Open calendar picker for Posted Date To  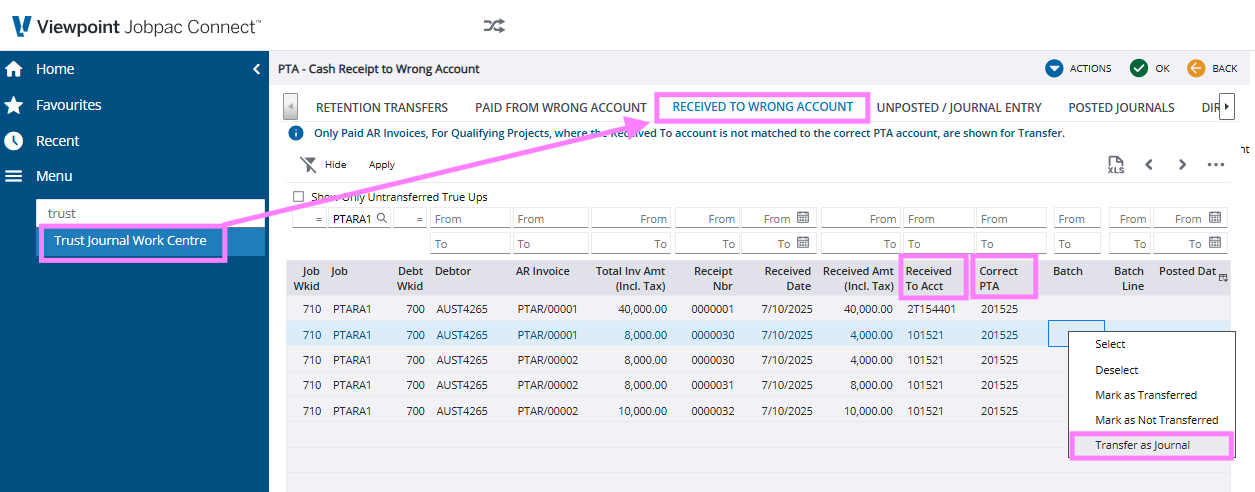point(1214,243)
